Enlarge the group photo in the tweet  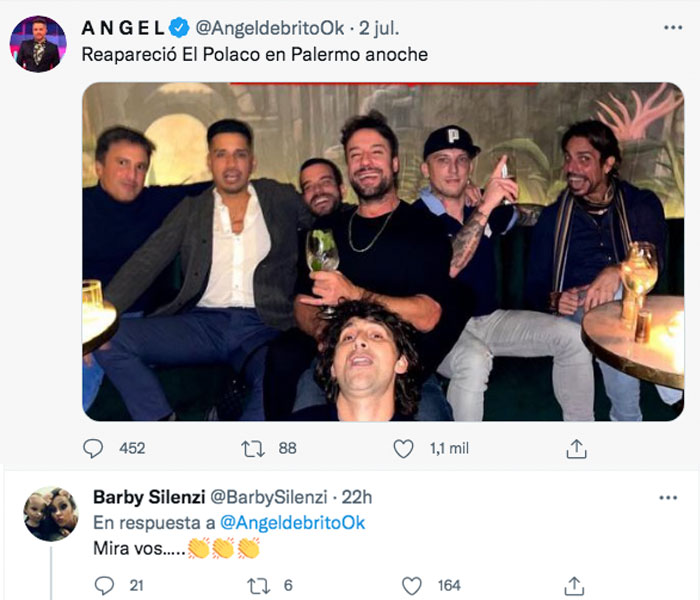(x=383, y=250)
